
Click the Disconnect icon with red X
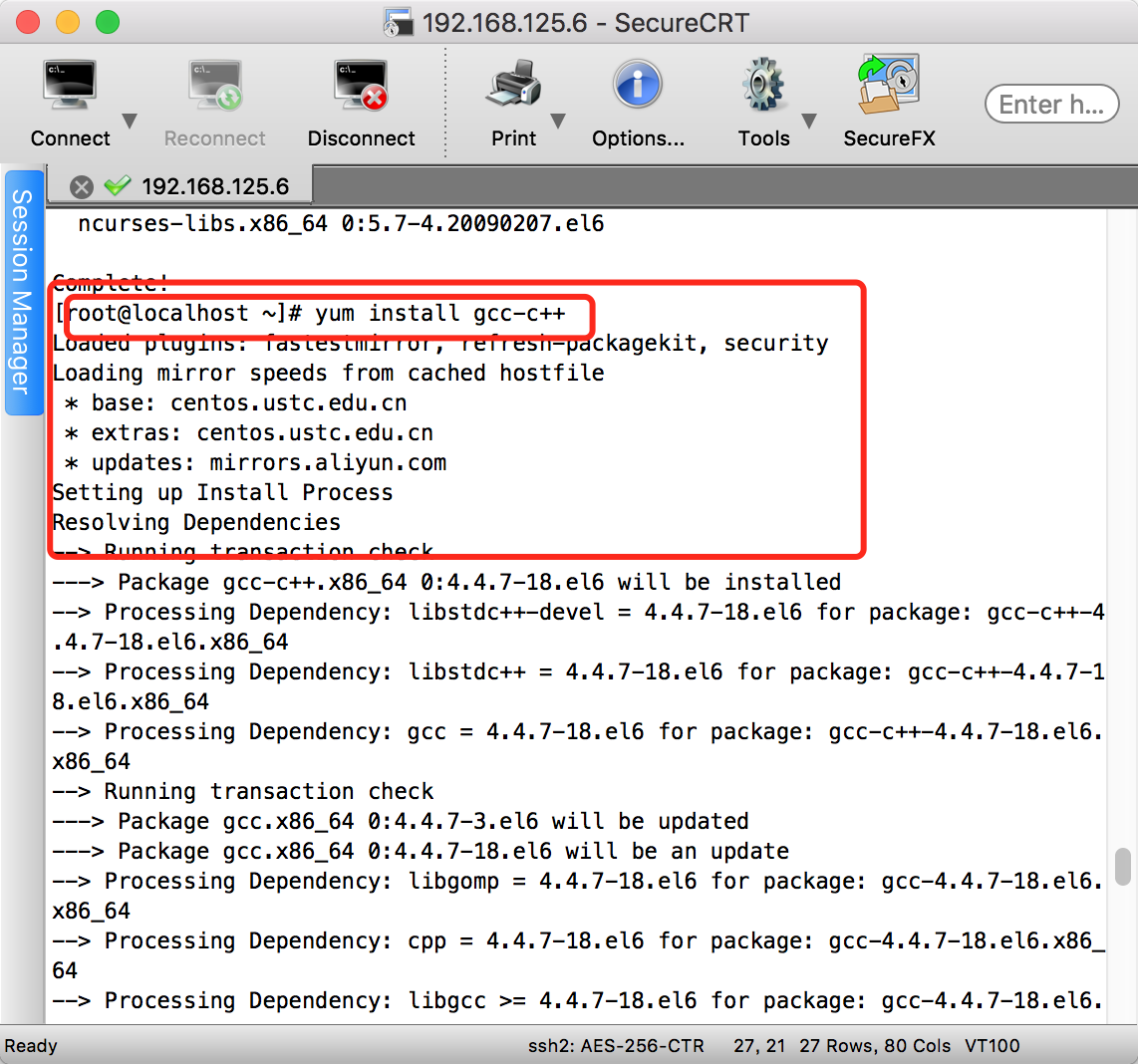click(x=361, y=85)
